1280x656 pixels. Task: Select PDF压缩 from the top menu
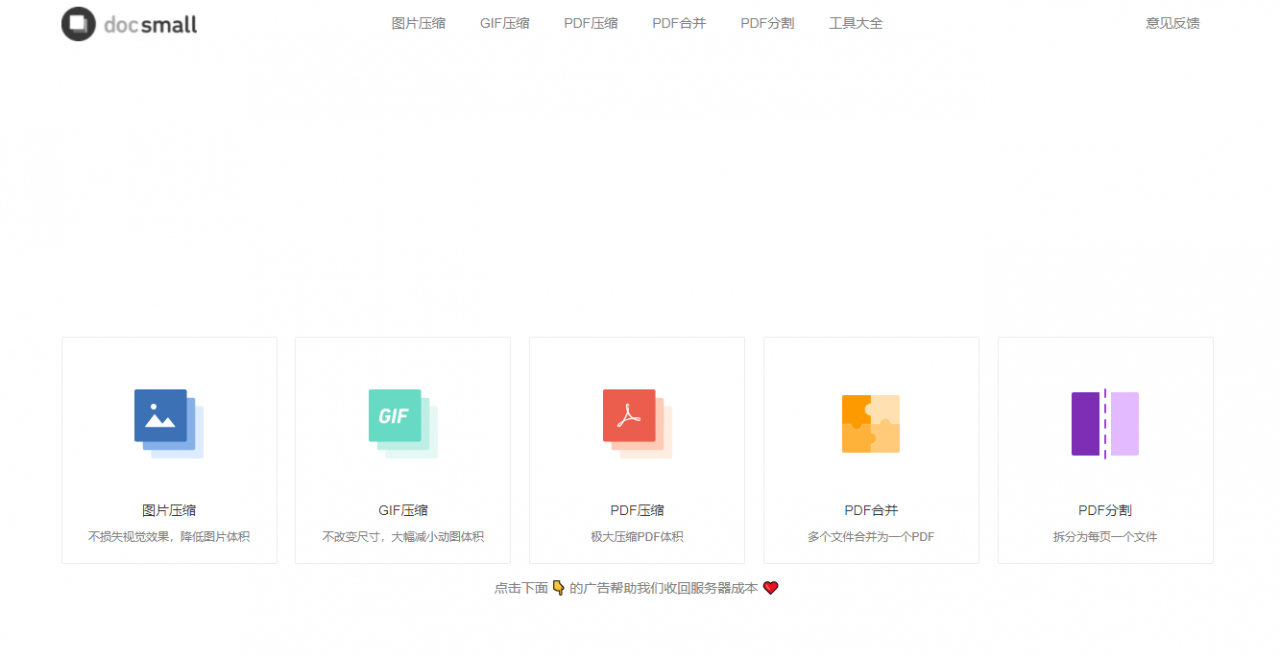click(x=590, y=23)
